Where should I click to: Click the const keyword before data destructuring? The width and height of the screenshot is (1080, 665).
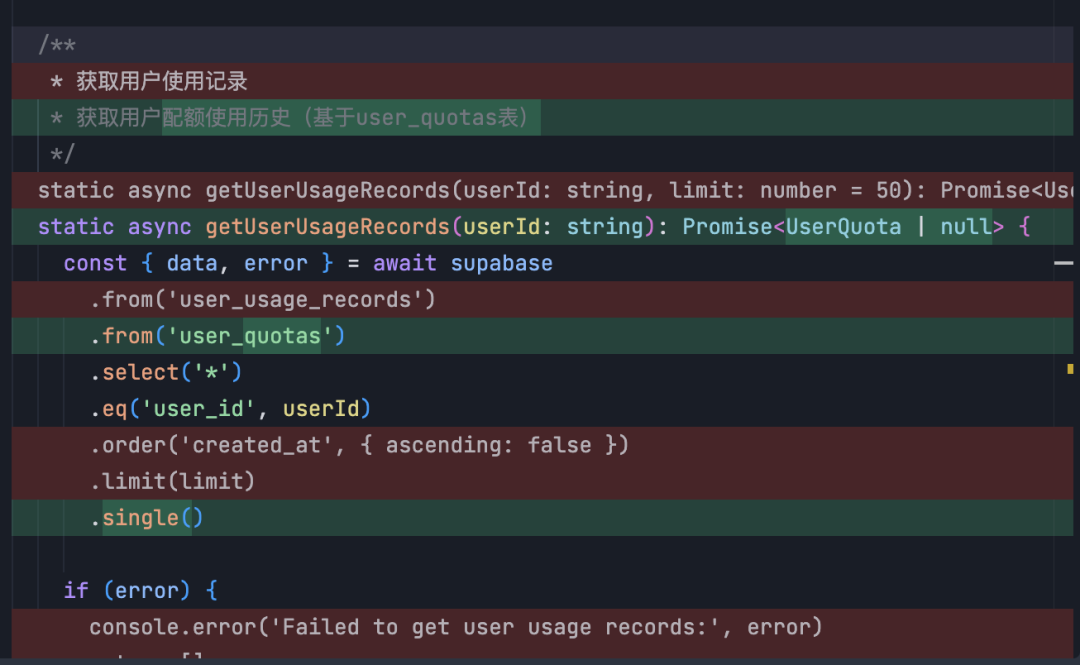click(x=95, y=263)
